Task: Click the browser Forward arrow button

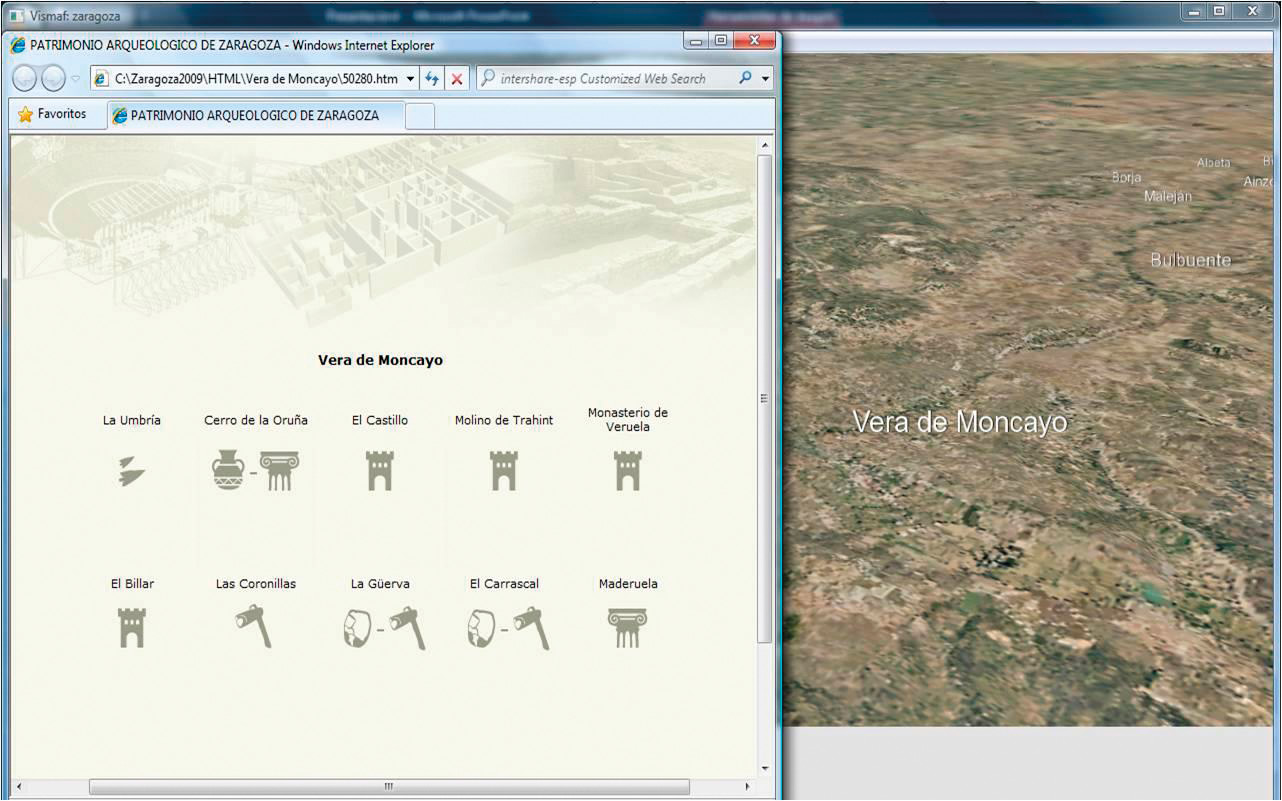Action: 53,78
